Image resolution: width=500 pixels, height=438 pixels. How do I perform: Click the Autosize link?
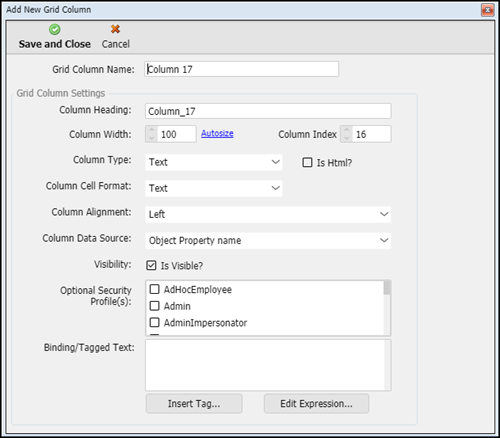point(217,133)
